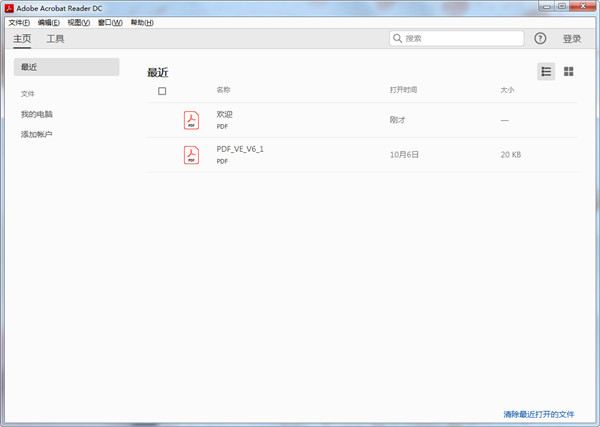Open the 窗口 menu
The width and height of the screenshot is (600, 427).
click(x=110, y=22)
